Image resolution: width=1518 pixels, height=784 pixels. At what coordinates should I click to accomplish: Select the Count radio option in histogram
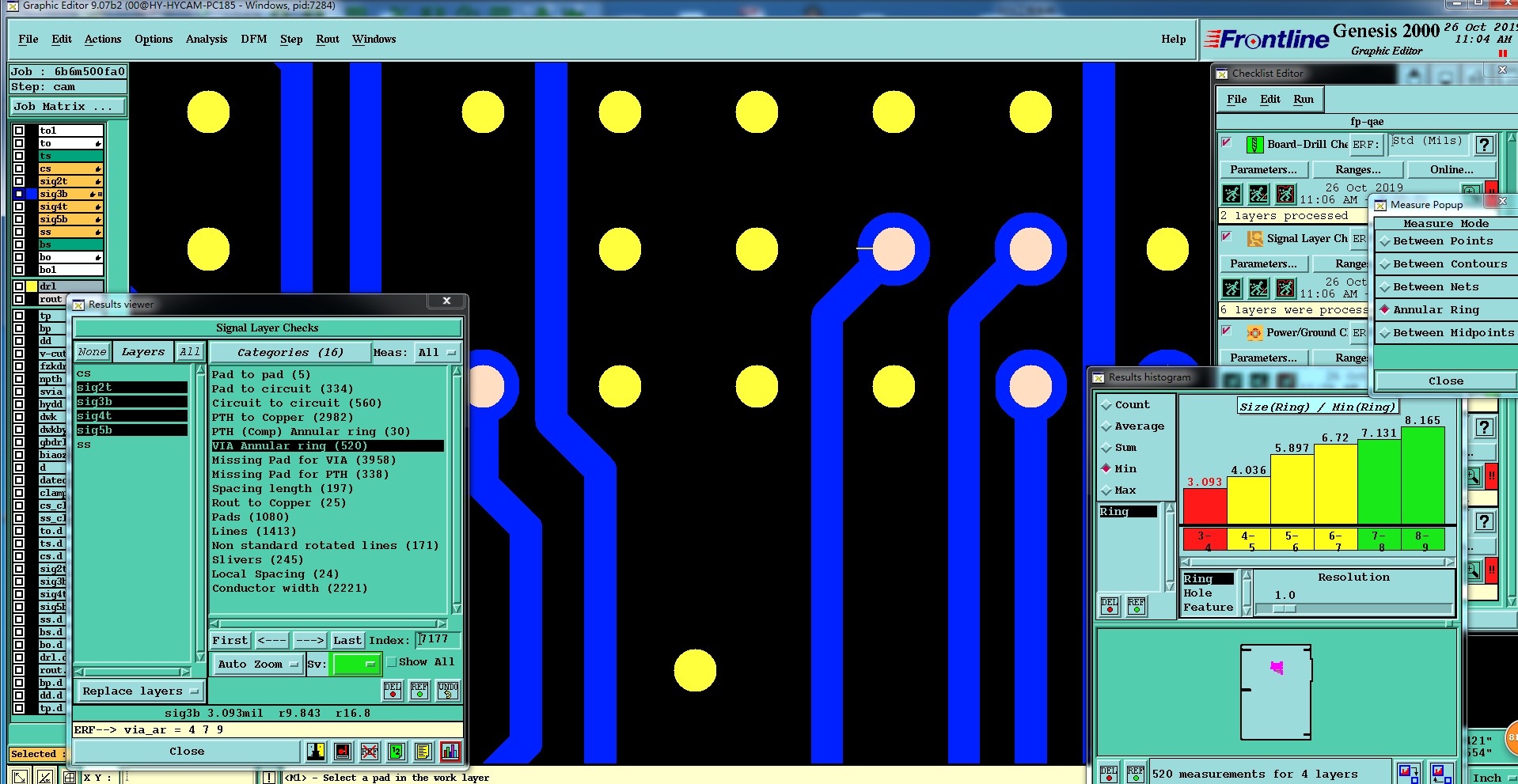click(1125, 405)
